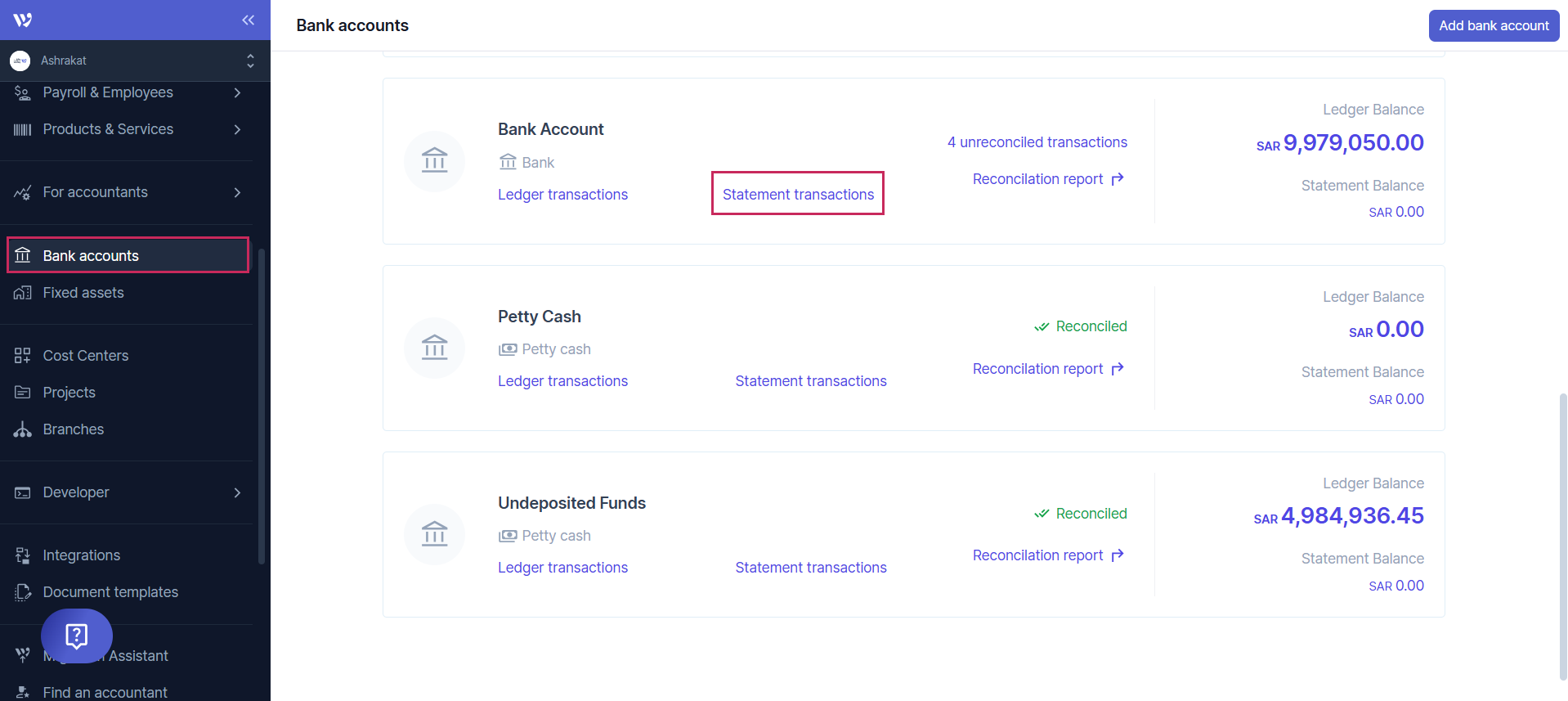
Task: Open 4 unreconciled transactions link
Action: pos(1037,142)
